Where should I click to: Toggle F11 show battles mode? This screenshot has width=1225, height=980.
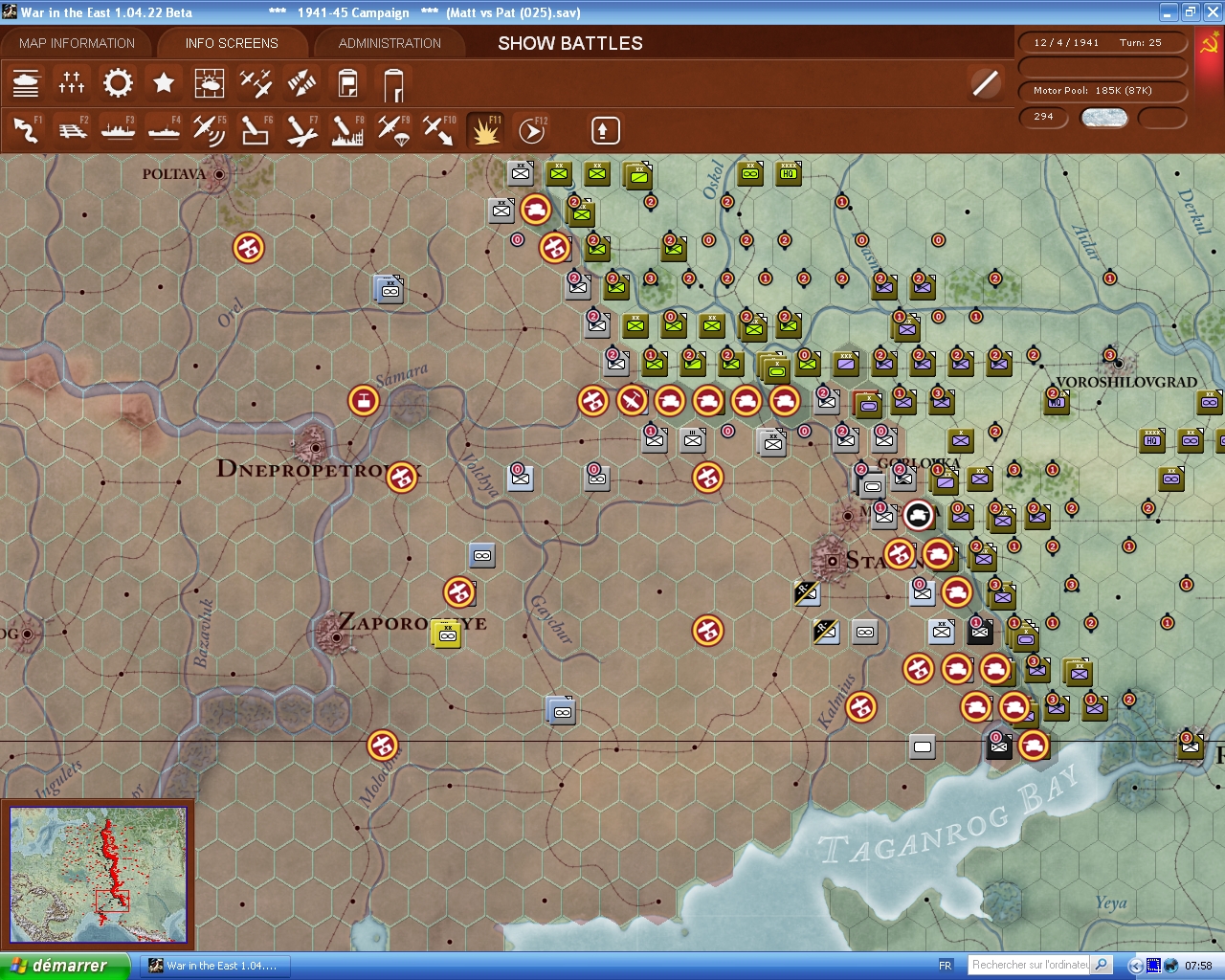coord(485,129)
